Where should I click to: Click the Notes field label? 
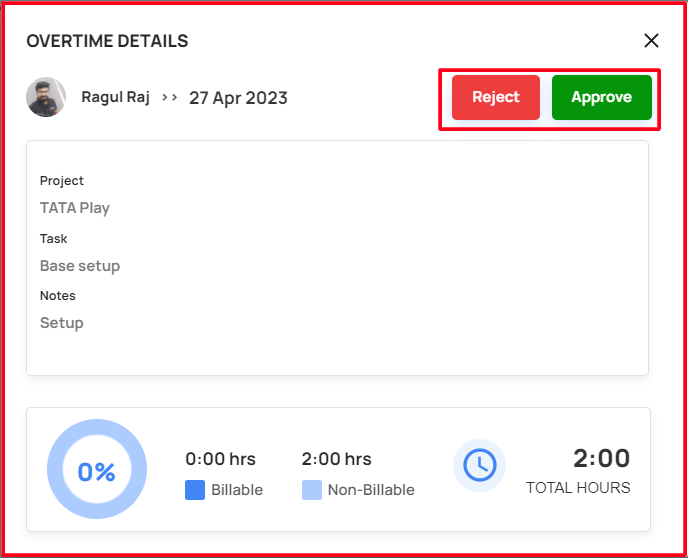(x=57, y=296)
